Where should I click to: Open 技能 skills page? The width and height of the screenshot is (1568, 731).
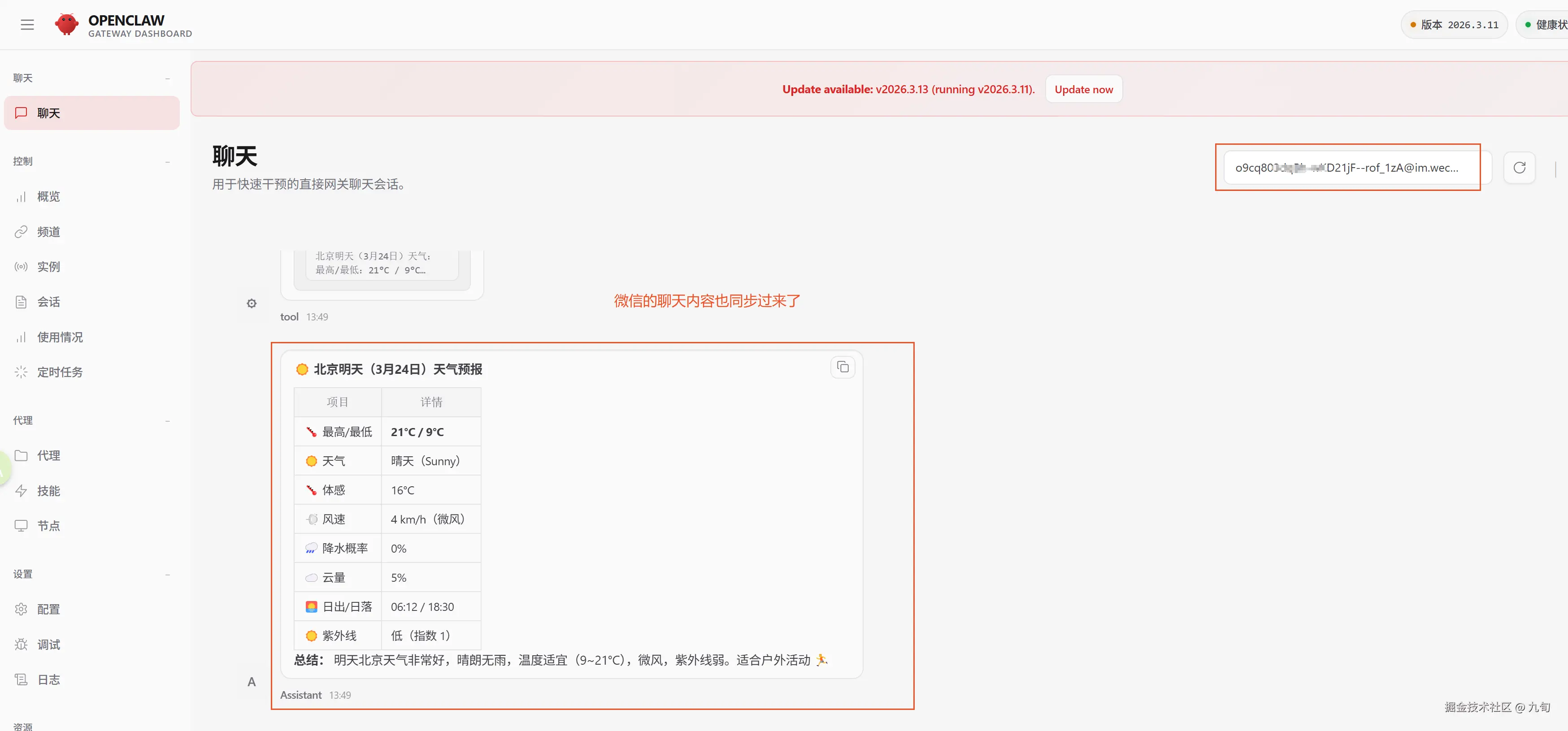coord(49,491)
